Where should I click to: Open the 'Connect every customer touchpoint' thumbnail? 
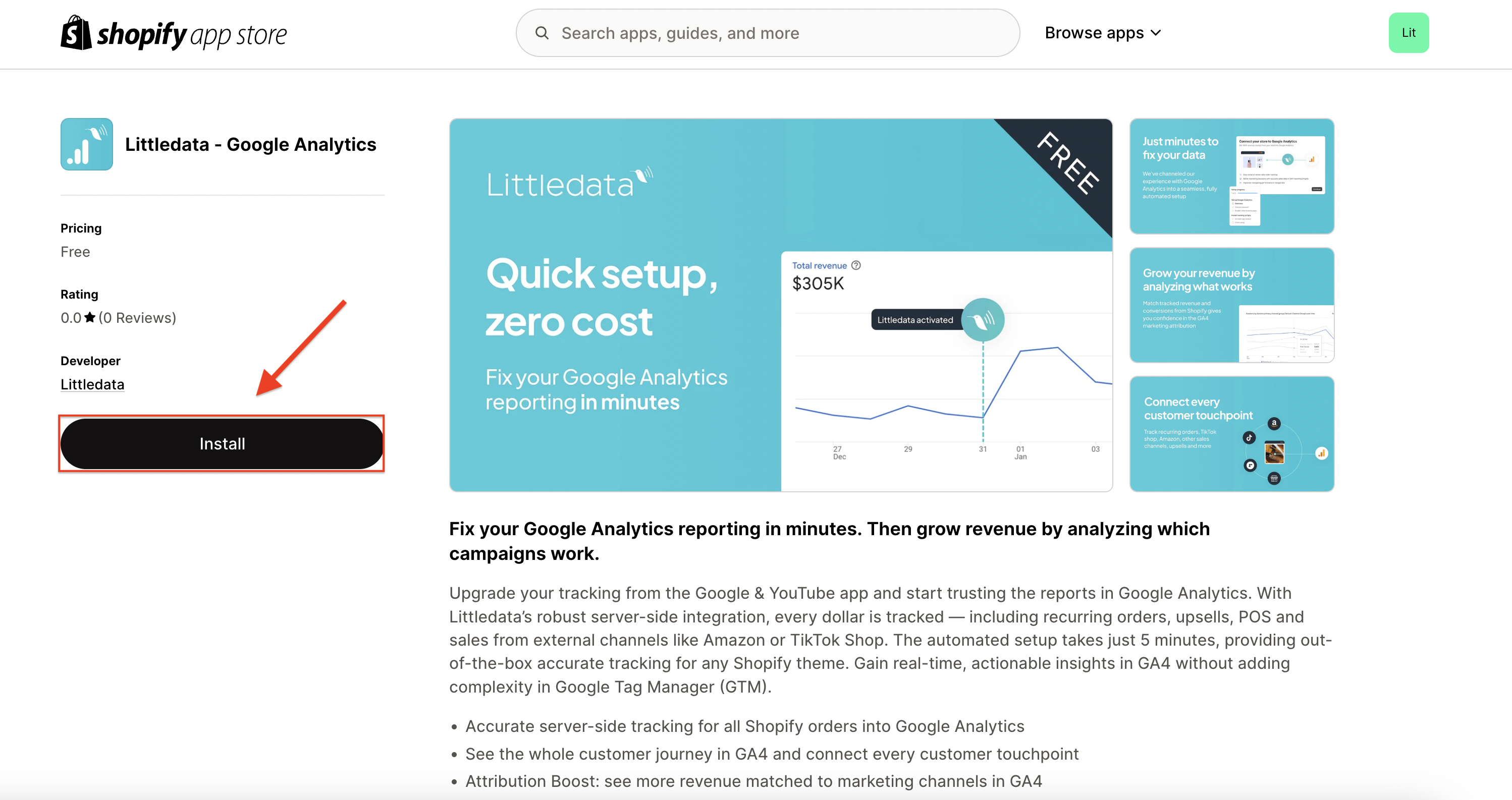pos(1232,434)
